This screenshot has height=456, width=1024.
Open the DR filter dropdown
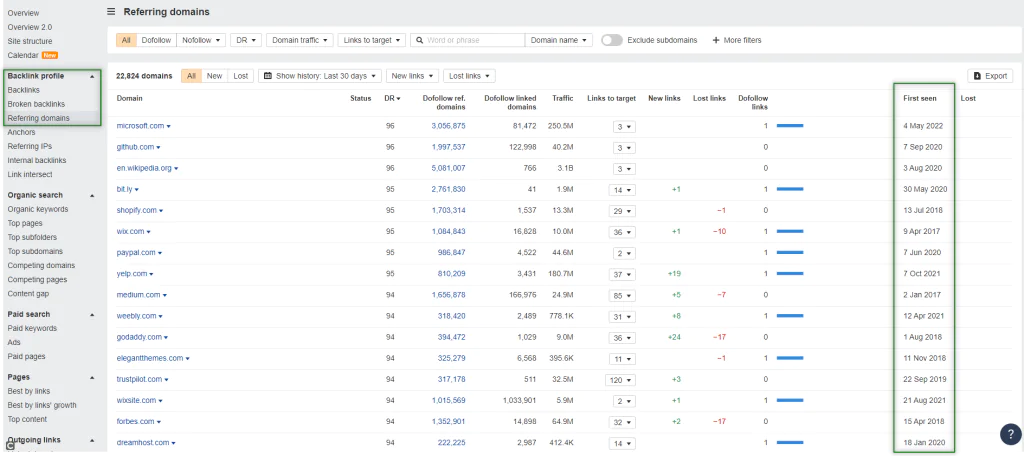point(246,40)
